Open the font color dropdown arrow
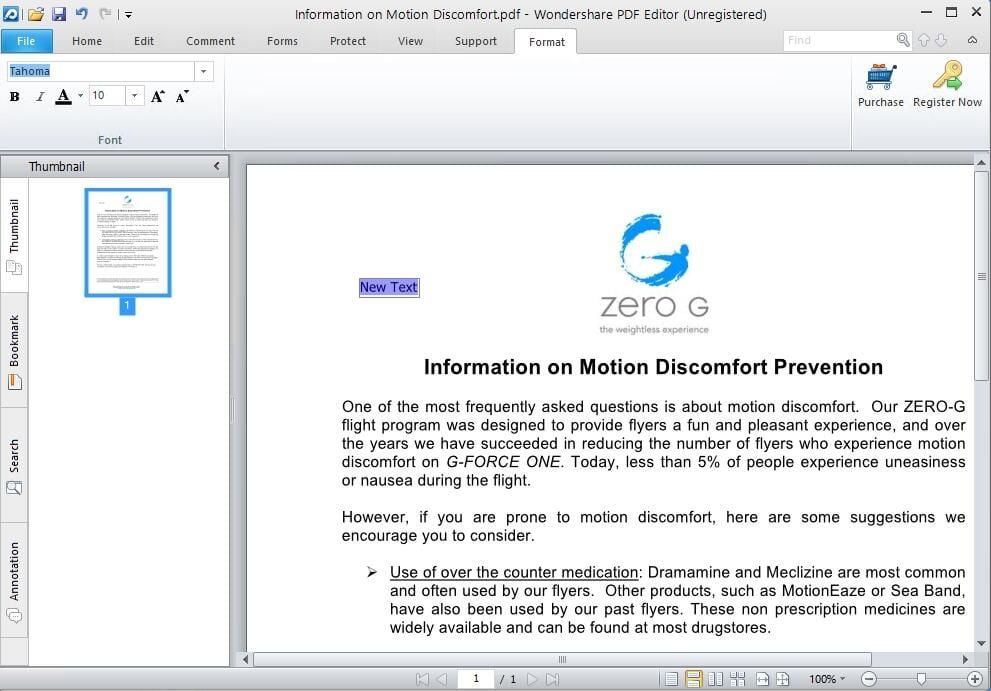Screen dimensions: 991x691 point(80,96)
